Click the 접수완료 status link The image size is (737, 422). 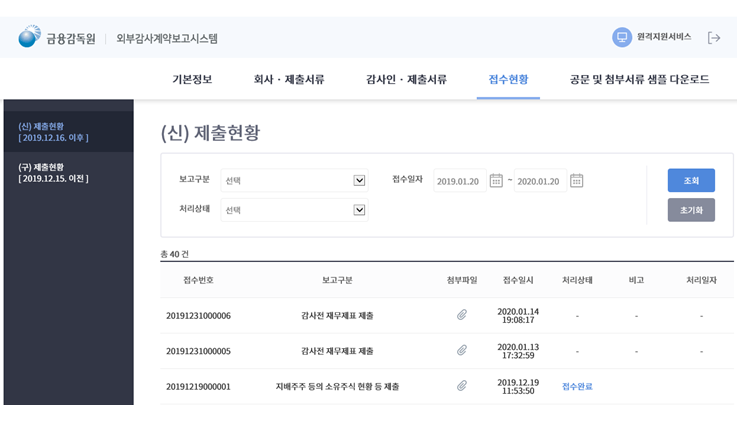pos(577,386)
